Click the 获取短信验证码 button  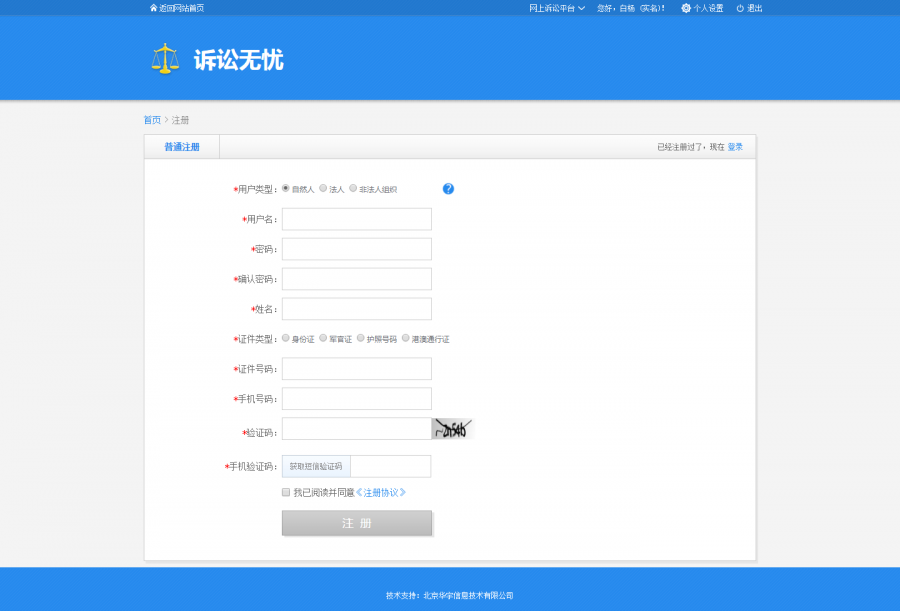[316, 466]
